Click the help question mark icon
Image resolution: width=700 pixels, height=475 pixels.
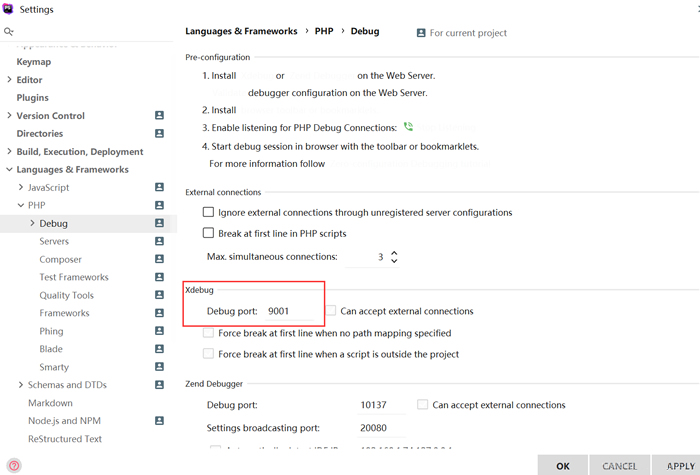(x=14, y=466)
